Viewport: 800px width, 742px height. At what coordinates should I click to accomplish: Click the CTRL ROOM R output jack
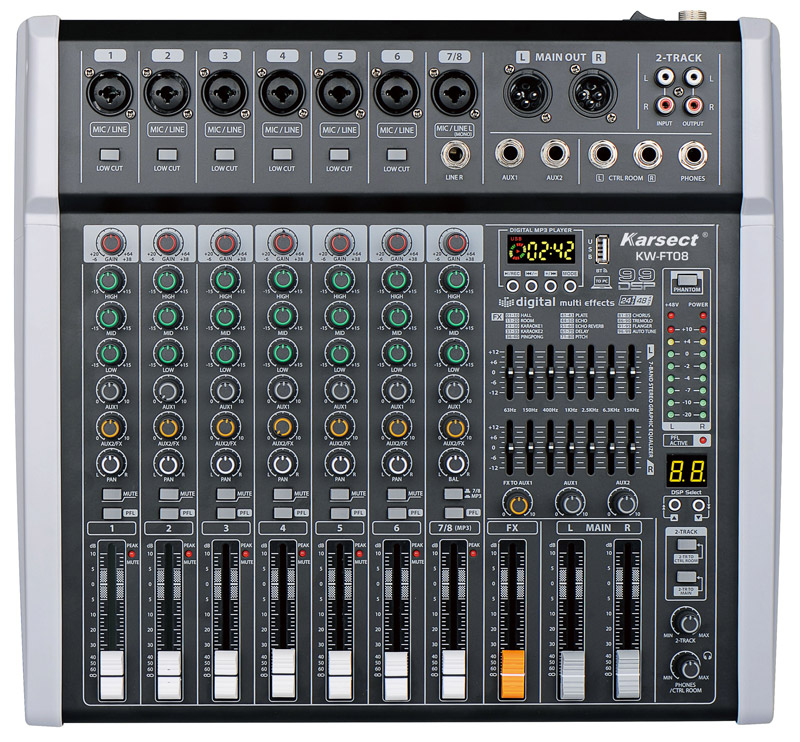(x=647, y=154)
